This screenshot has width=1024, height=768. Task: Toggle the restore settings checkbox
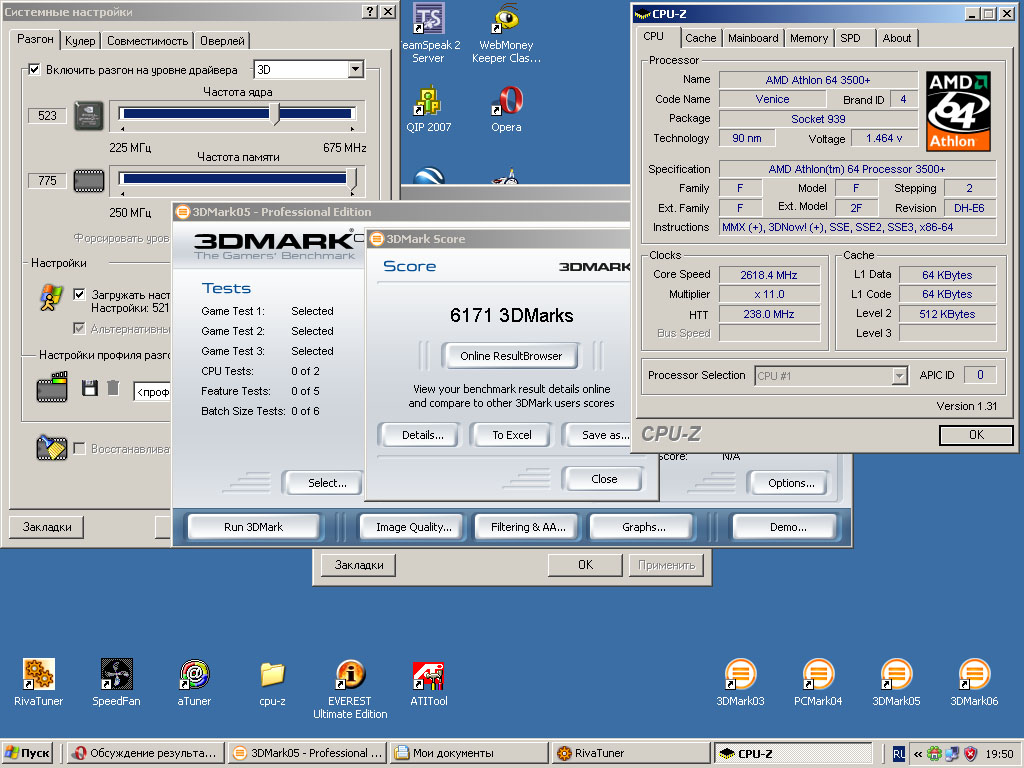coord(79,448)
